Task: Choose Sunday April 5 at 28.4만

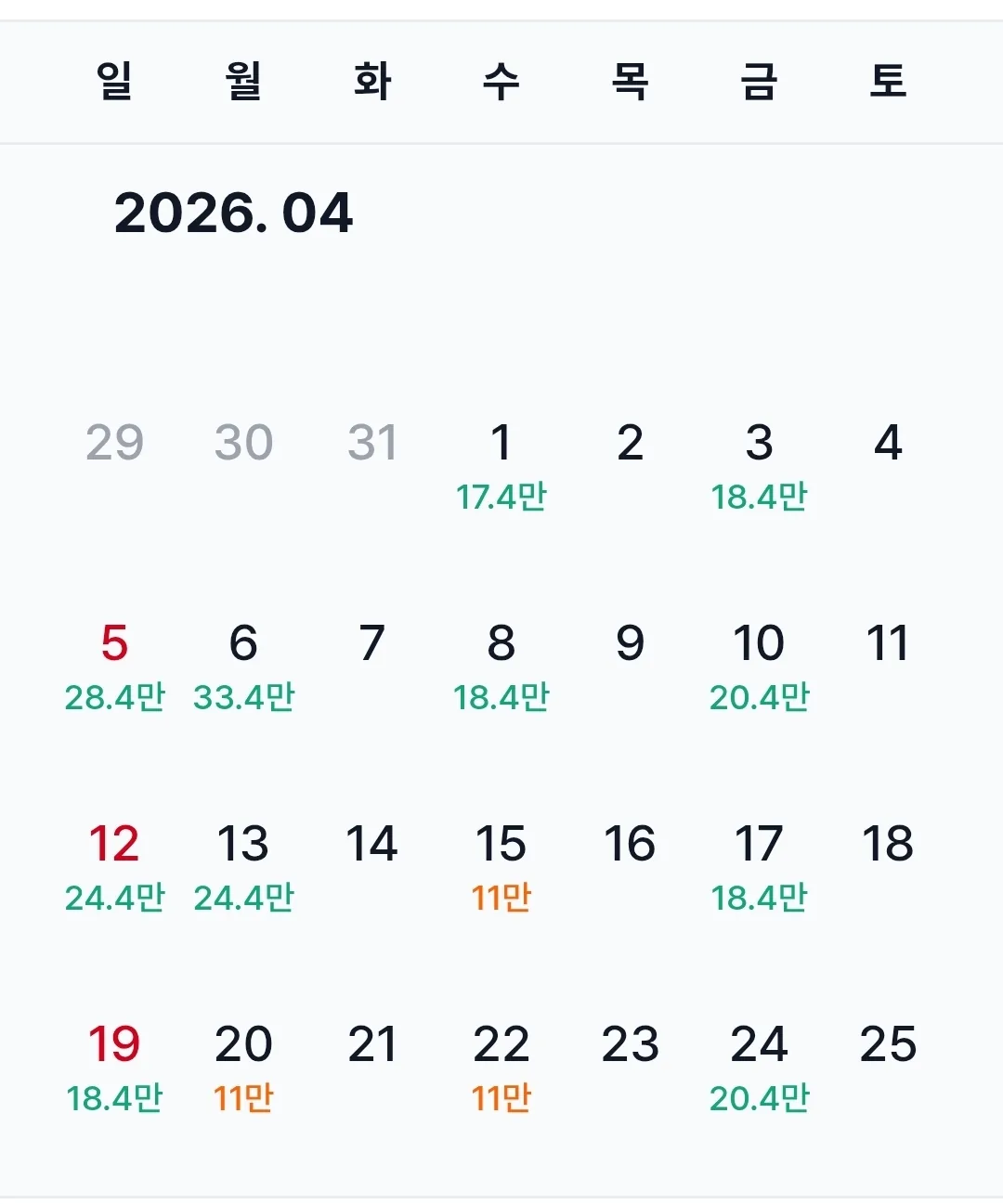Action: click(114, 667)
